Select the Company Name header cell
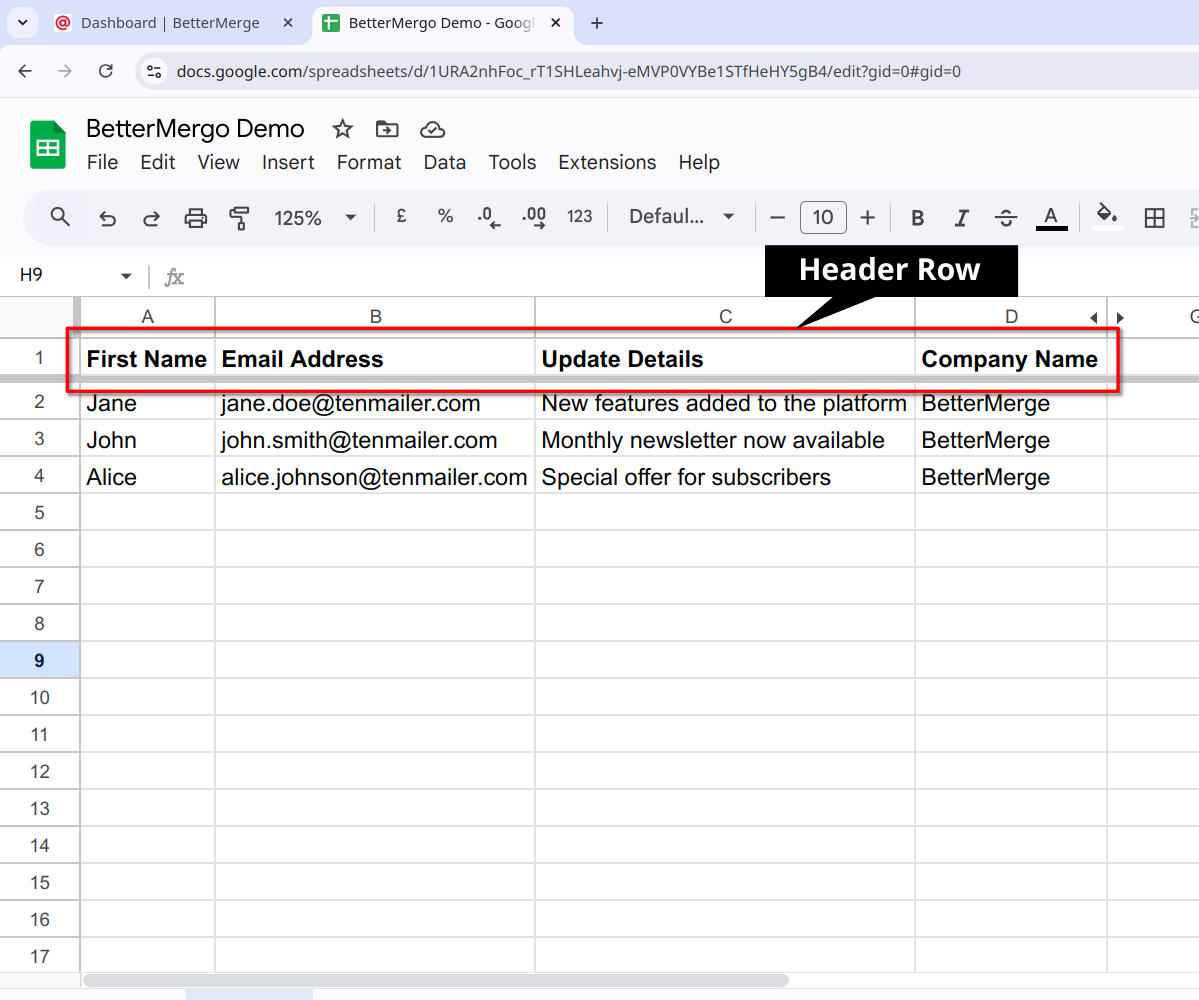The height and width of the screenshot is (1000, 1199). tap(1011, 359)
